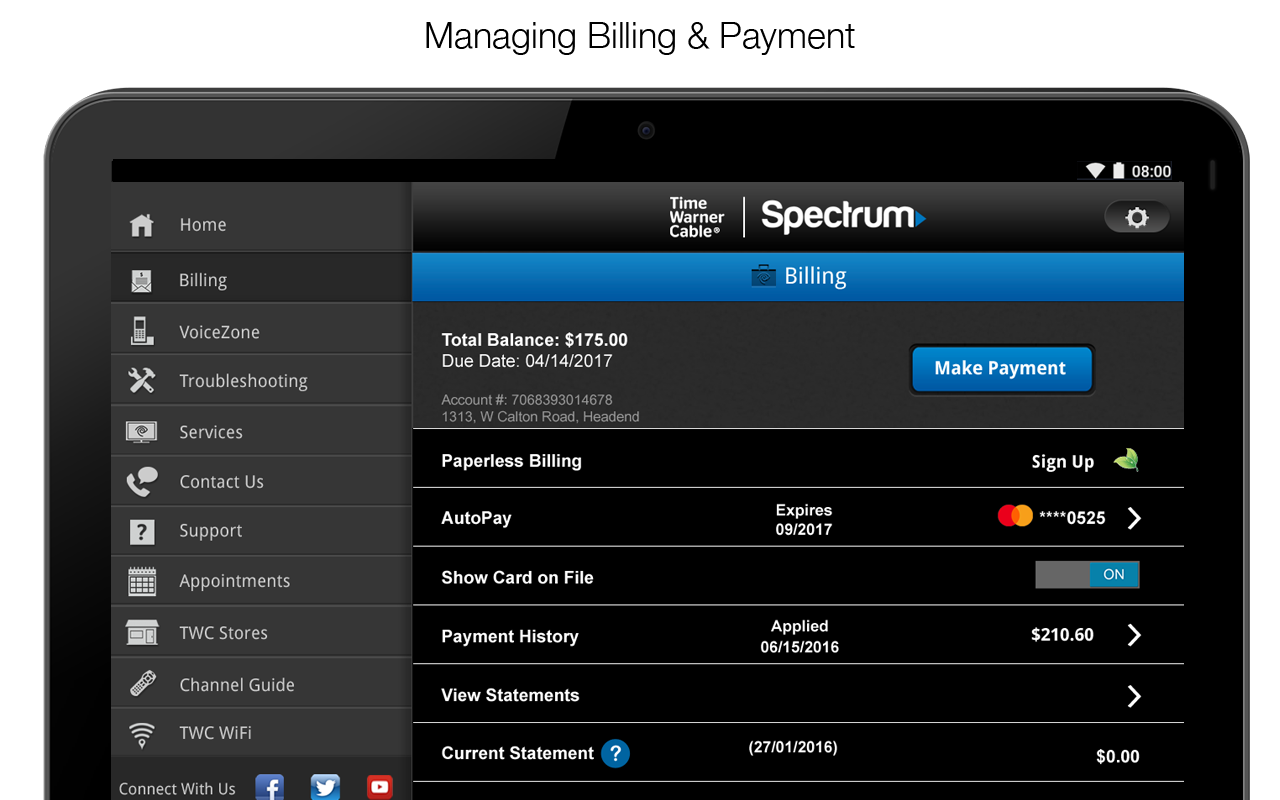Open View Statements with the chevron
Image resolution: width=1280 pixels, height=800 pixels.
tap(1134, 696)
